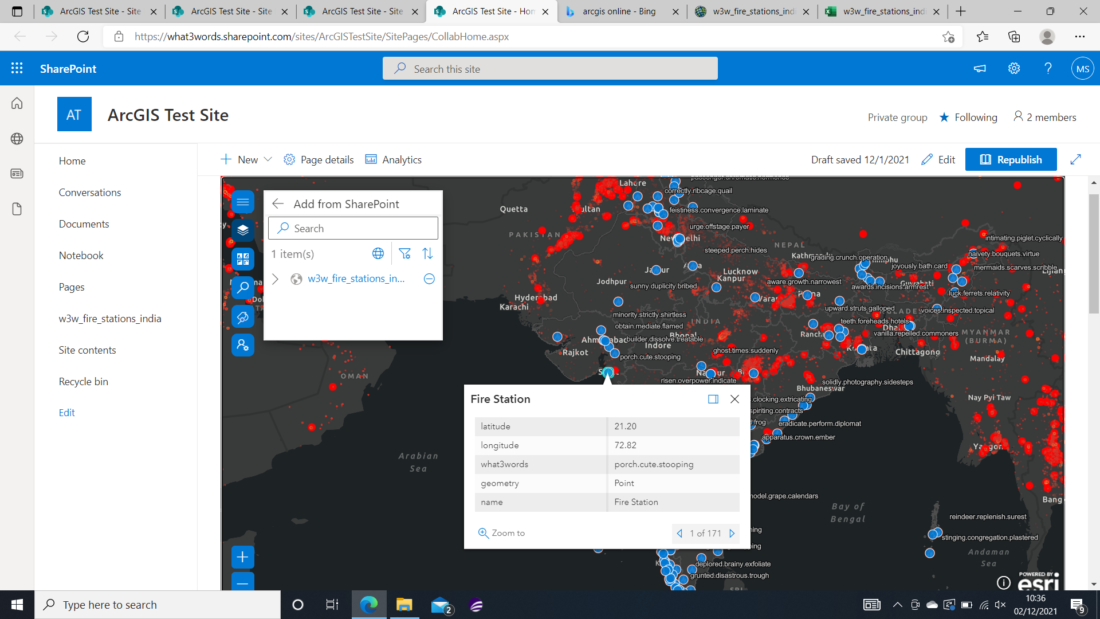Open the map search tool
The width and height of the screenshot is (1100, 619).
point(243,288)
